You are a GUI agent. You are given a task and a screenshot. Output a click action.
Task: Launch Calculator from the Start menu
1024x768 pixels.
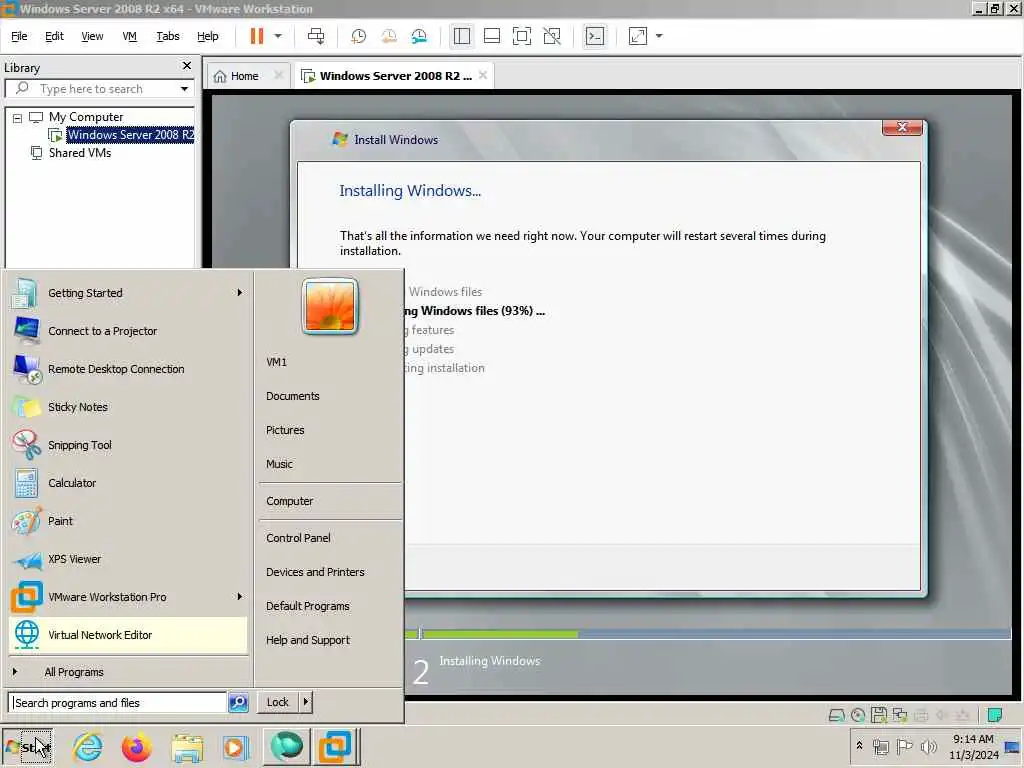click(x=129, y=483)
